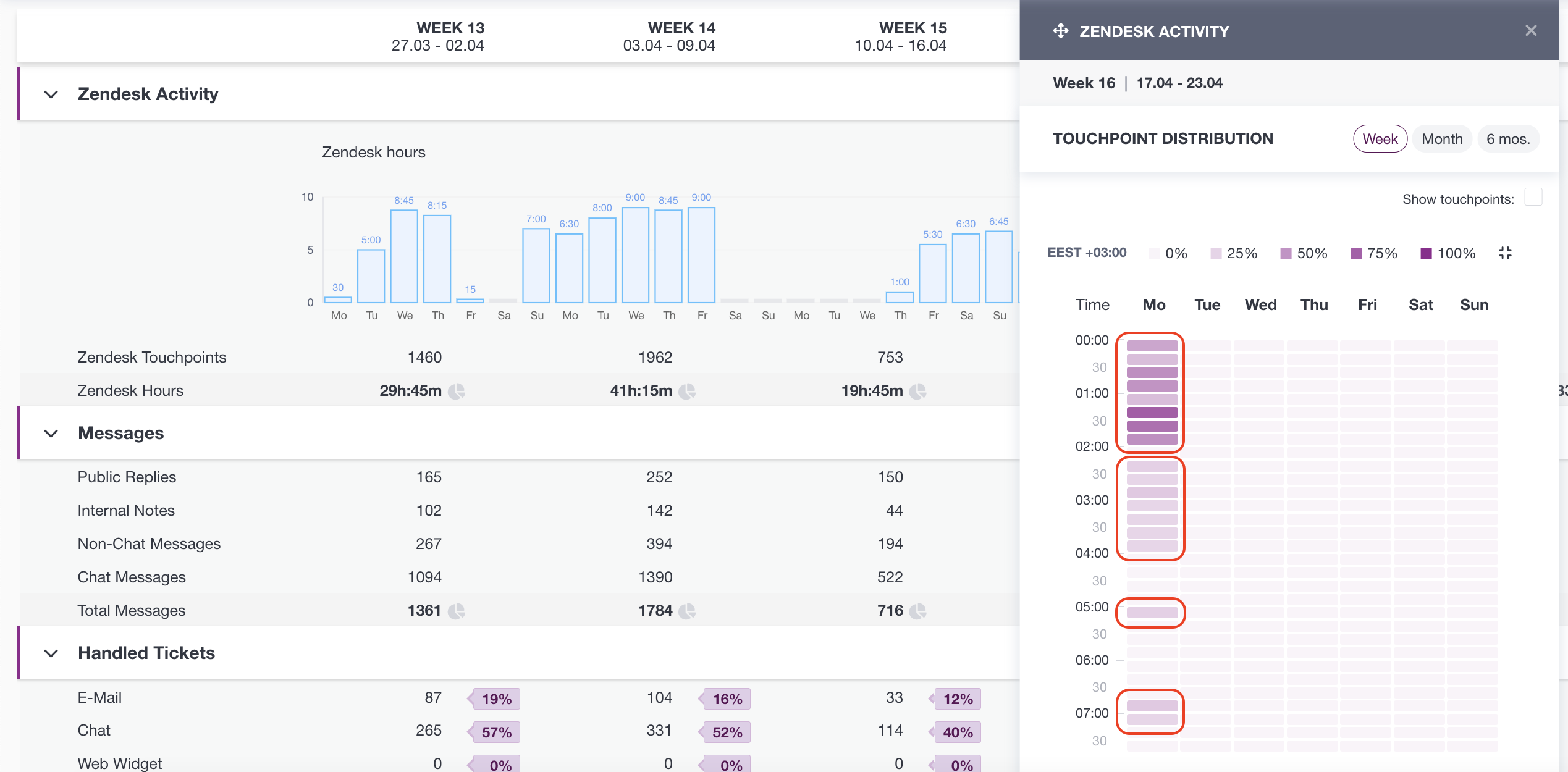Click the 25% legend swatch
The width and height of the screenshot is (1568, 772).
(x=1216, y=253)
